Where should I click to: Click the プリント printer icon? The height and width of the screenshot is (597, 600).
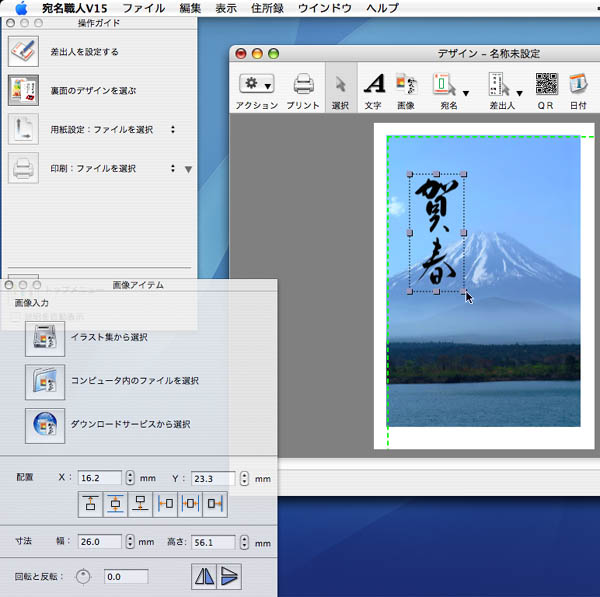303,84
